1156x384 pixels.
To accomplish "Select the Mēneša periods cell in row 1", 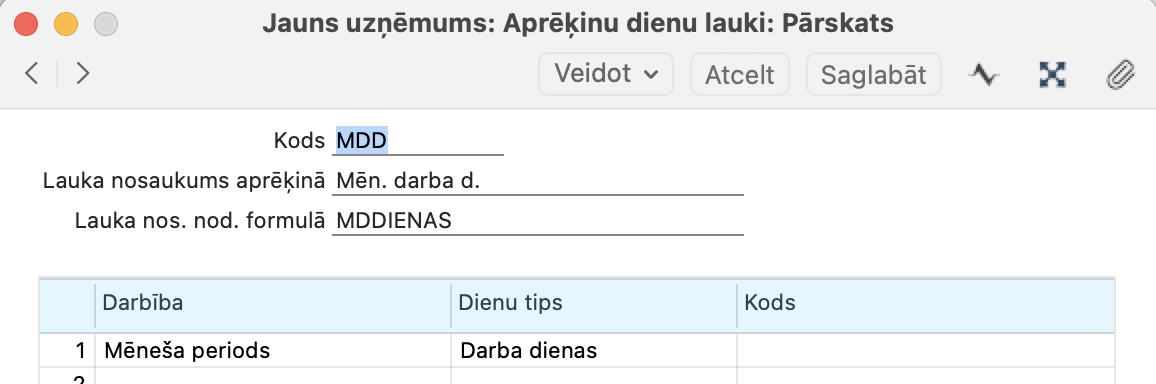I will [273, 350].
